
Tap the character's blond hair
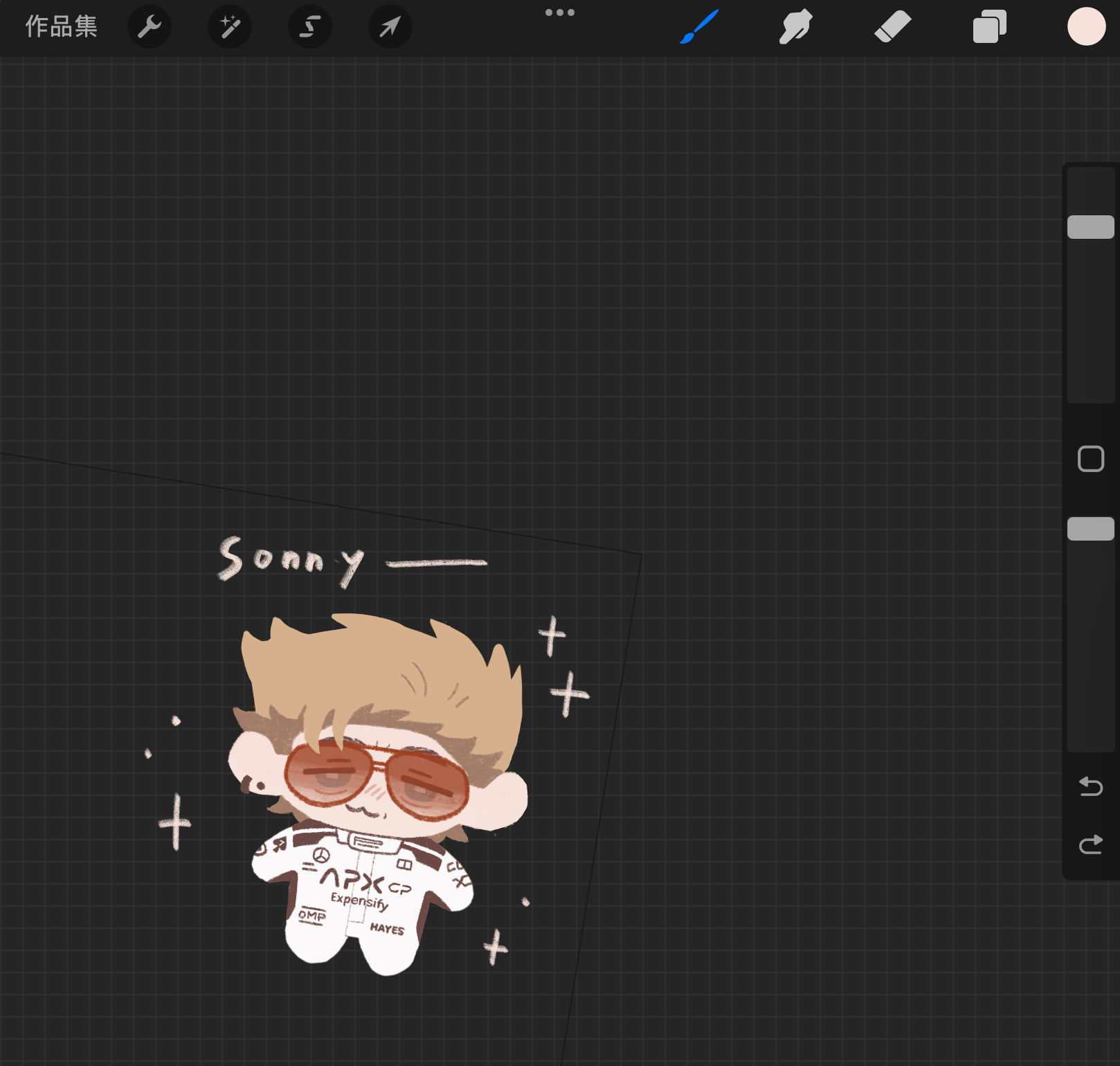[381, 665]
